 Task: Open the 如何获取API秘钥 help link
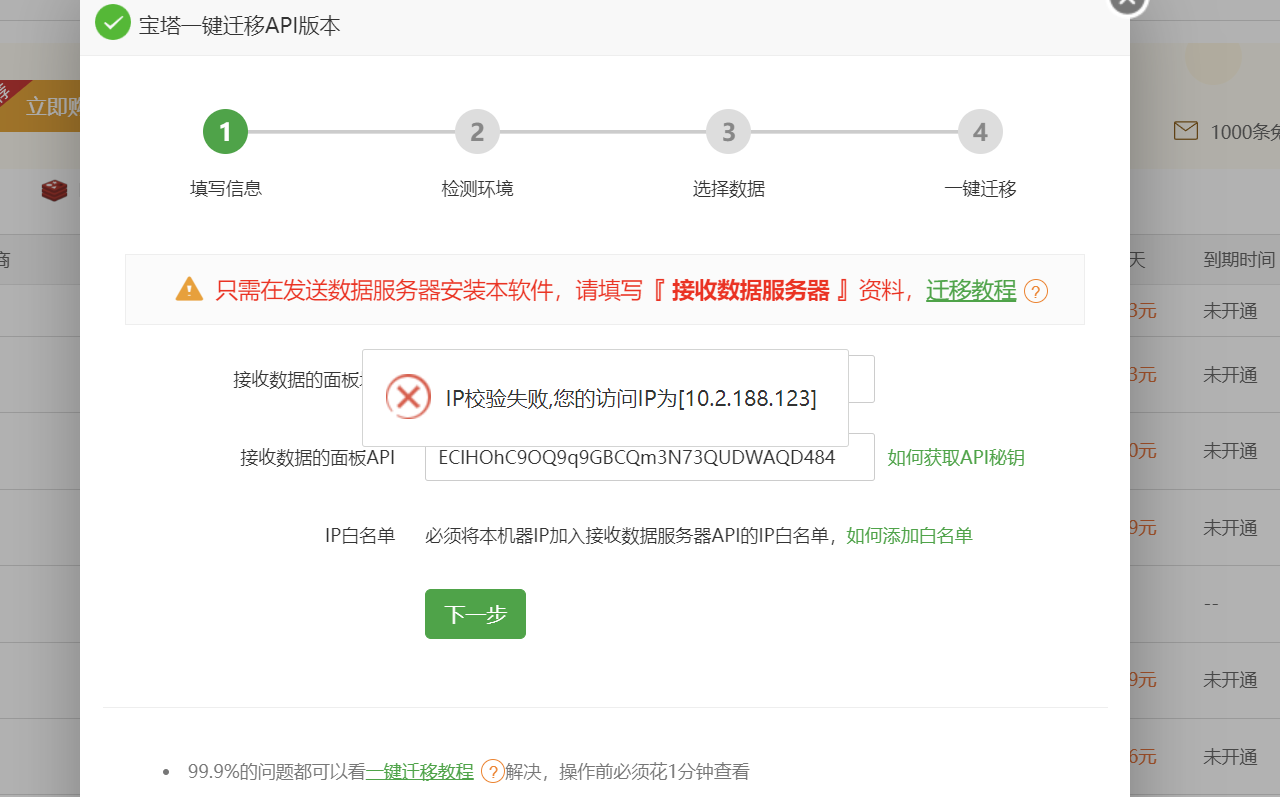956,457
